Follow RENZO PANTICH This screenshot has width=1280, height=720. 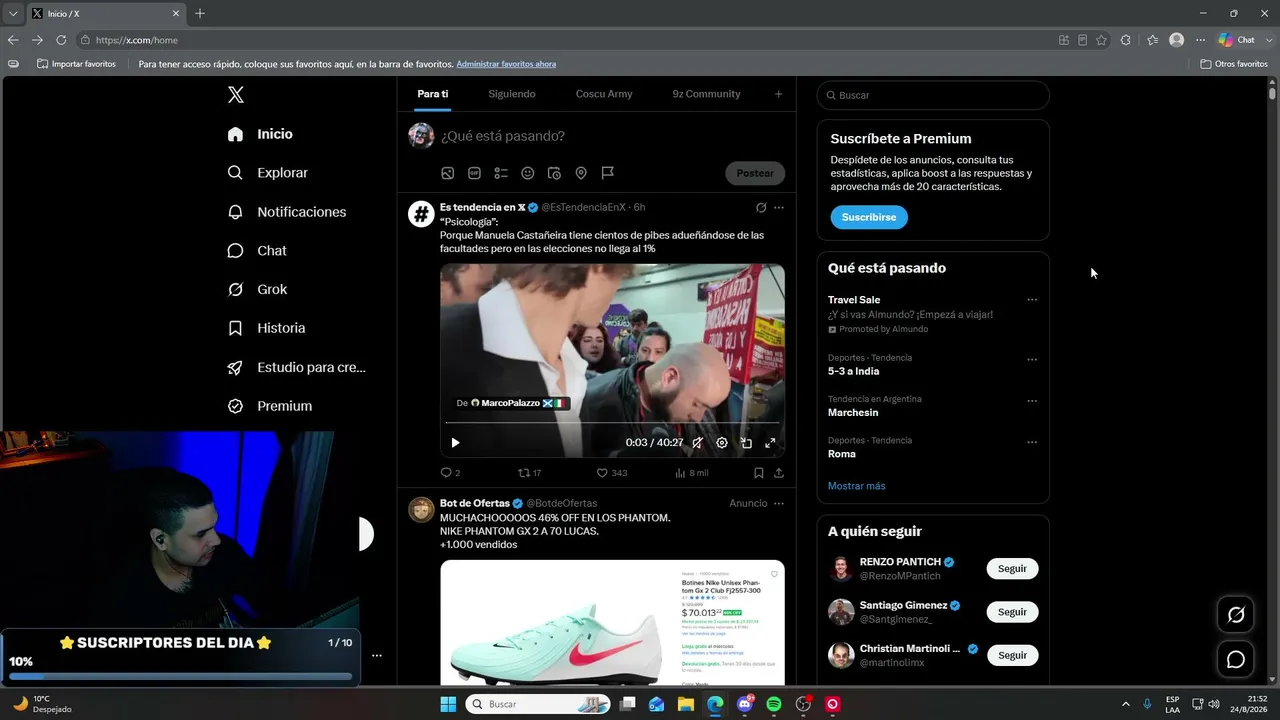[1012, 569]
